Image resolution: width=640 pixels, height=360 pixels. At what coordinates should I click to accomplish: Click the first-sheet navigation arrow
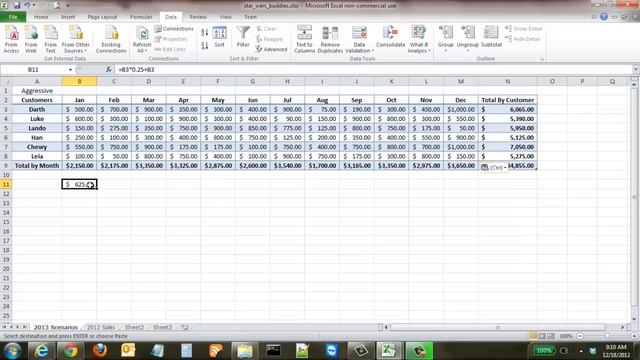(x=4, y=327)
